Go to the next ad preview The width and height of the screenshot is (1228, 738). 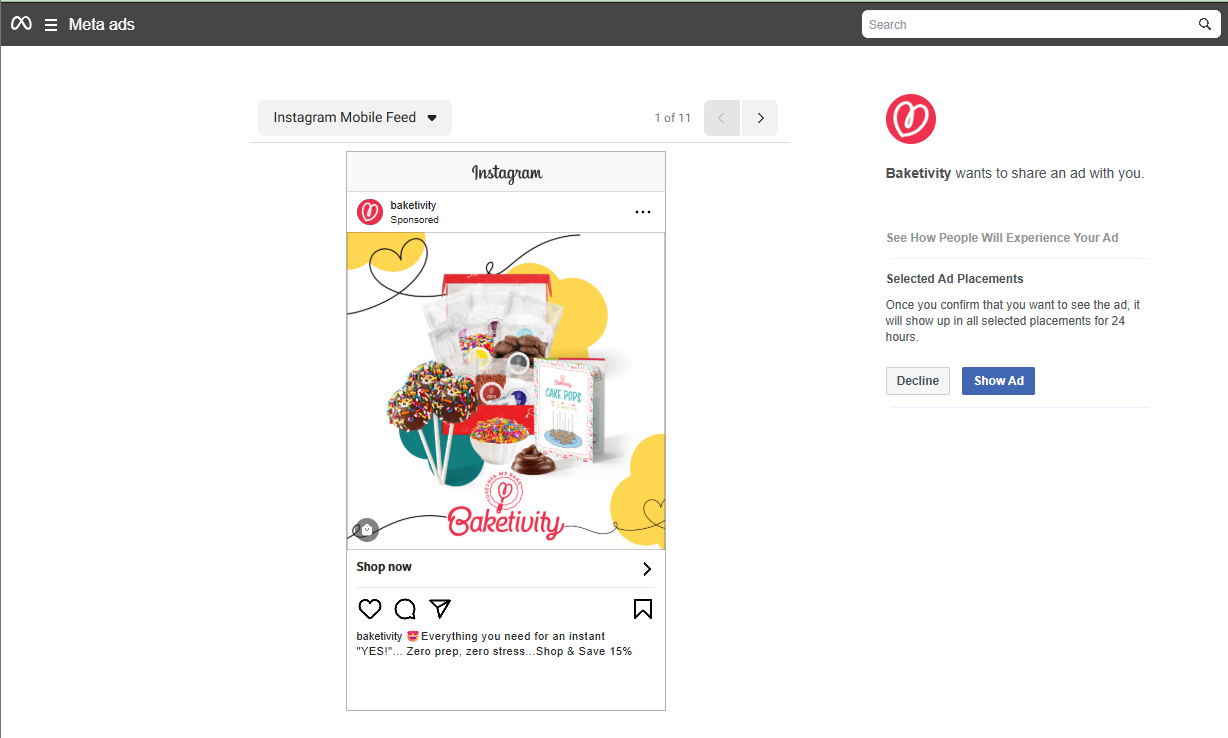(760, 118)
